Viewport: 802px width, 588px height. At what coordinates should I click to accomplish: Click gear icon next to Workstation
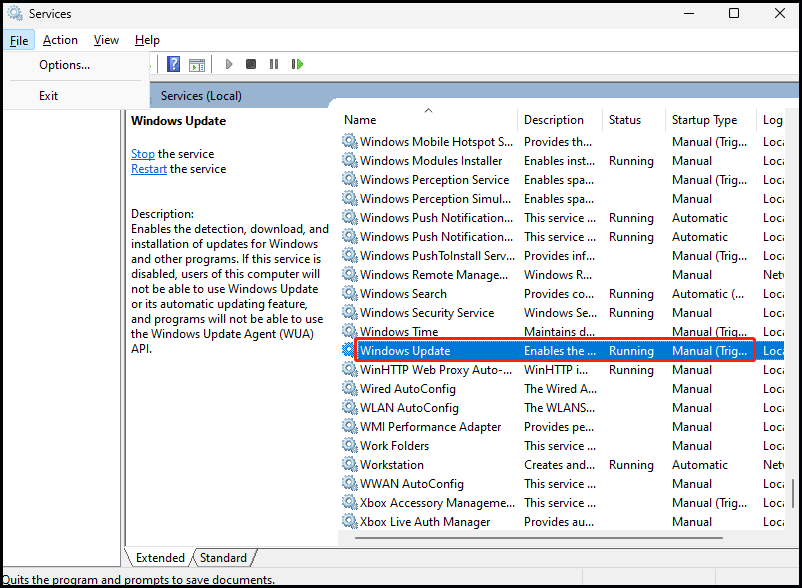point(350,464)
